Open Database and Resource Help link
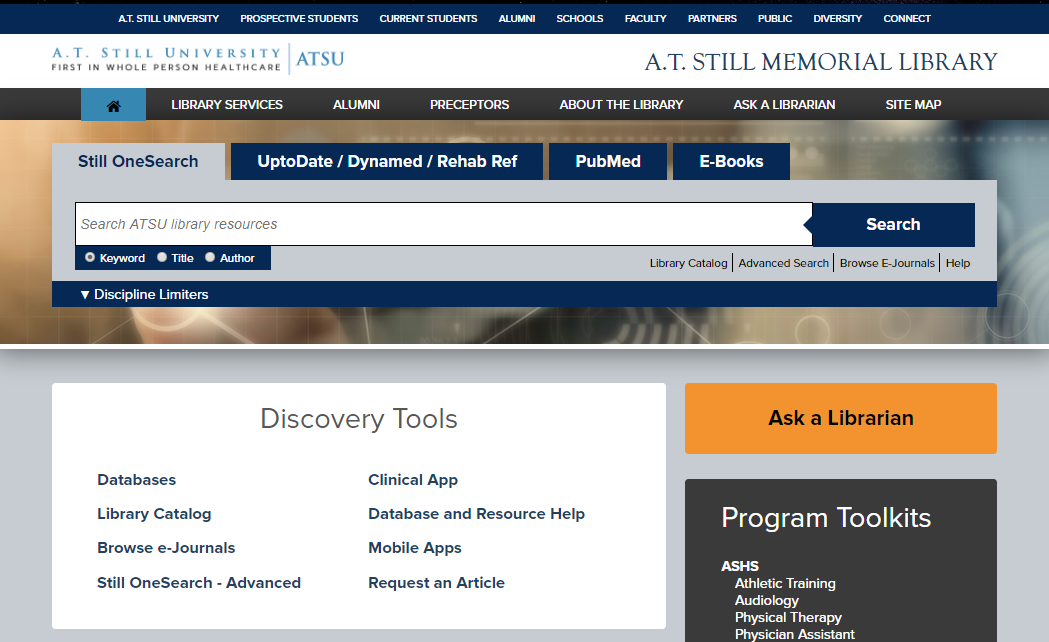Image resolution: width=1049 pixels, height=642 pixels. [x=476, y=514]
